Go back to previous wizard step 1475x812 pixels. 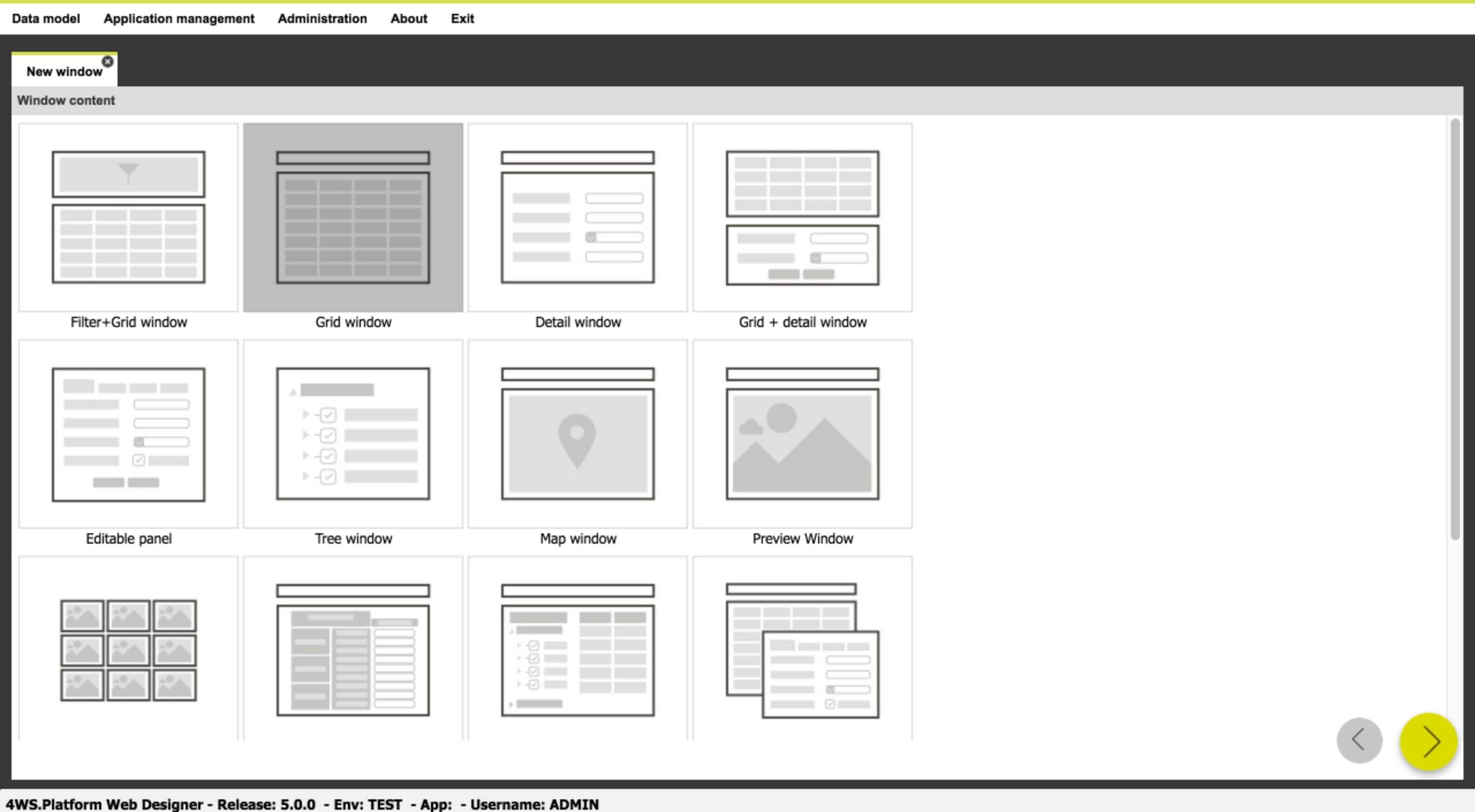[1359, 740]
